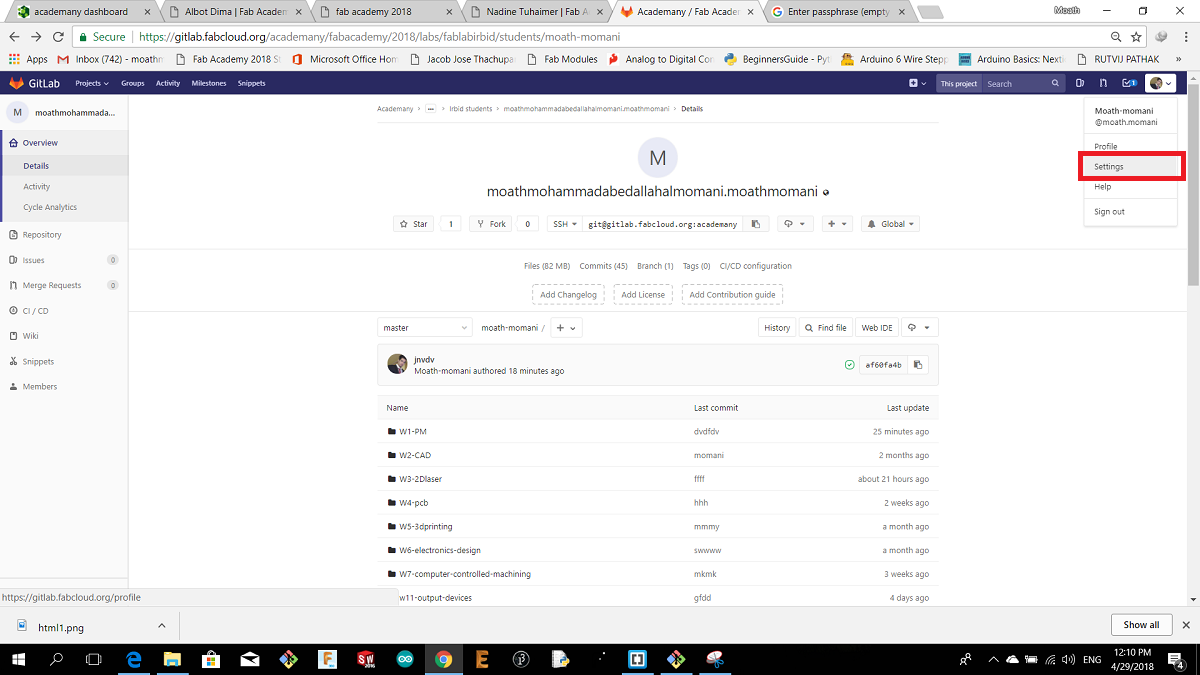
Task: Open Snippets from the top navigation
Action: click(252, 83)
